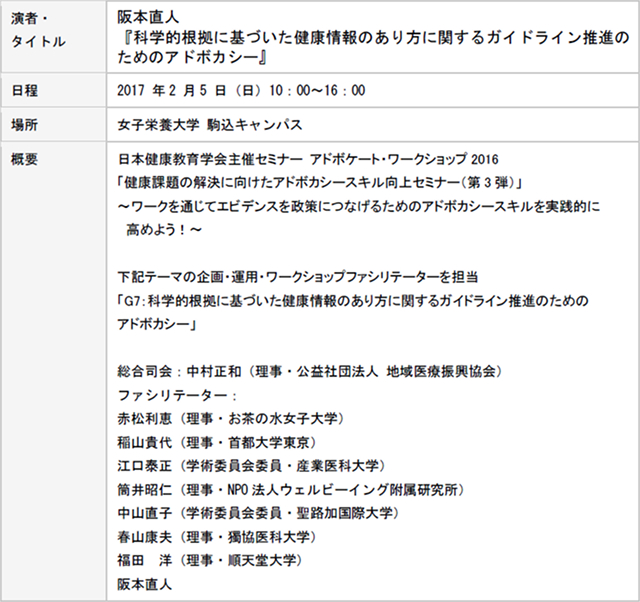The image size is (640, 602).
Task: Click the 日程 row label
Action: (x=24, y=90)
